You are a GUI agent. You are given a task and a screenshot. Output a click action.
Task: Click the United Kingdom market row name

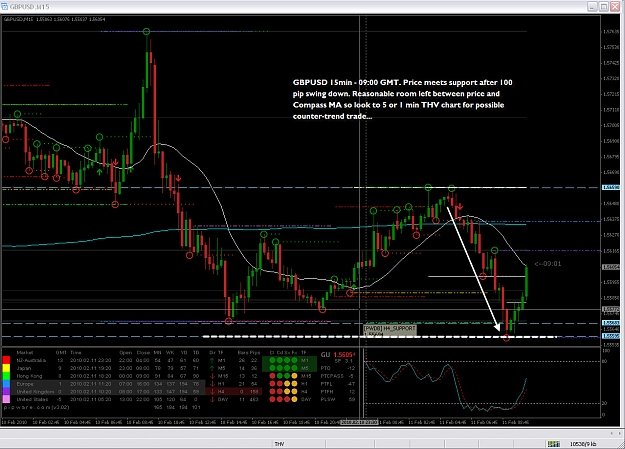35,392
